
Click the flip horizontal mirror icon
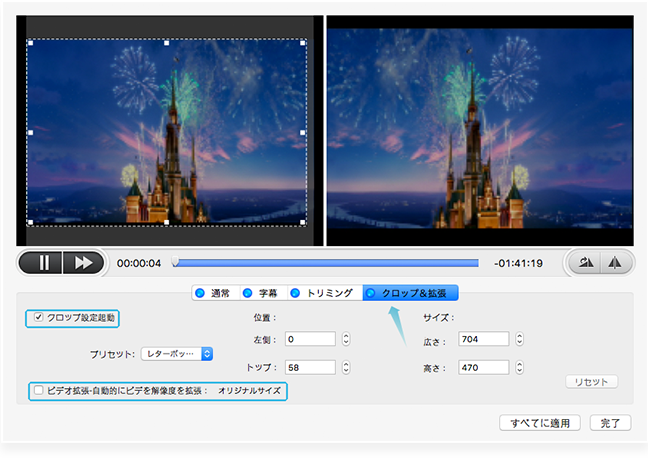coord(615,263)
